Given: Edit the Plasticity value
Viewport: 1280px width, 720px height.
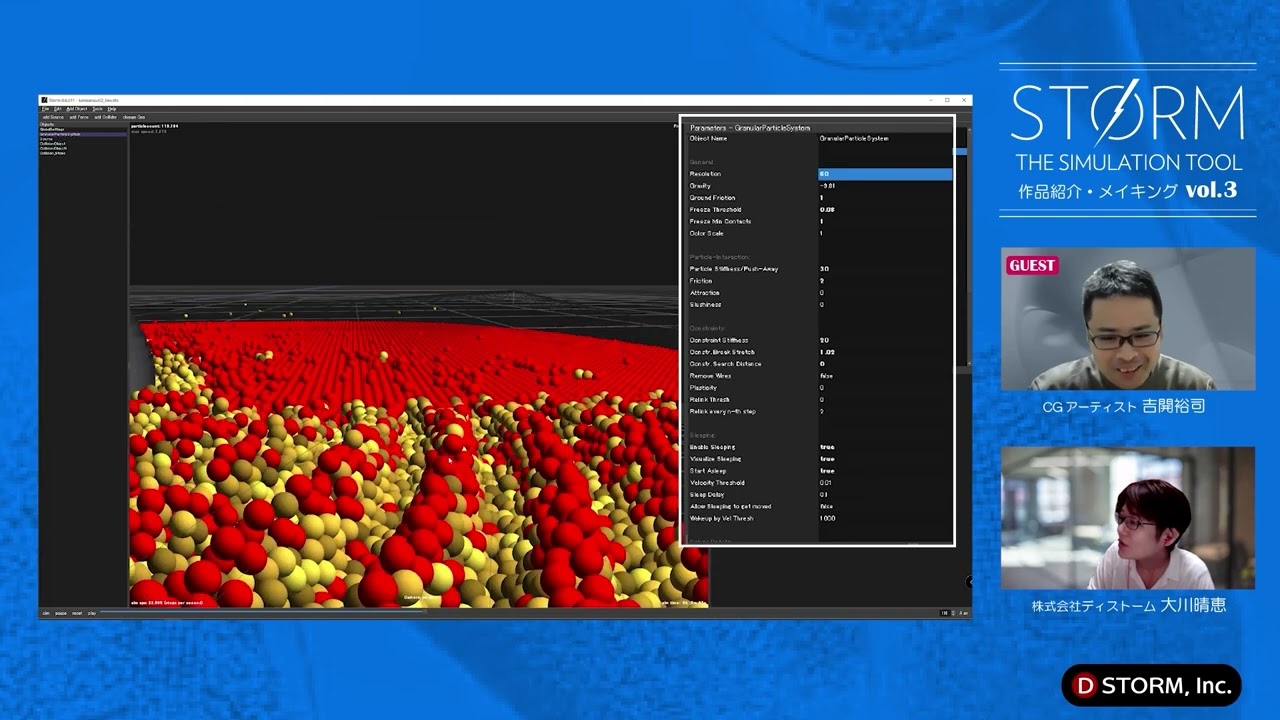Looking at the screenshot, I should [884, 388].
